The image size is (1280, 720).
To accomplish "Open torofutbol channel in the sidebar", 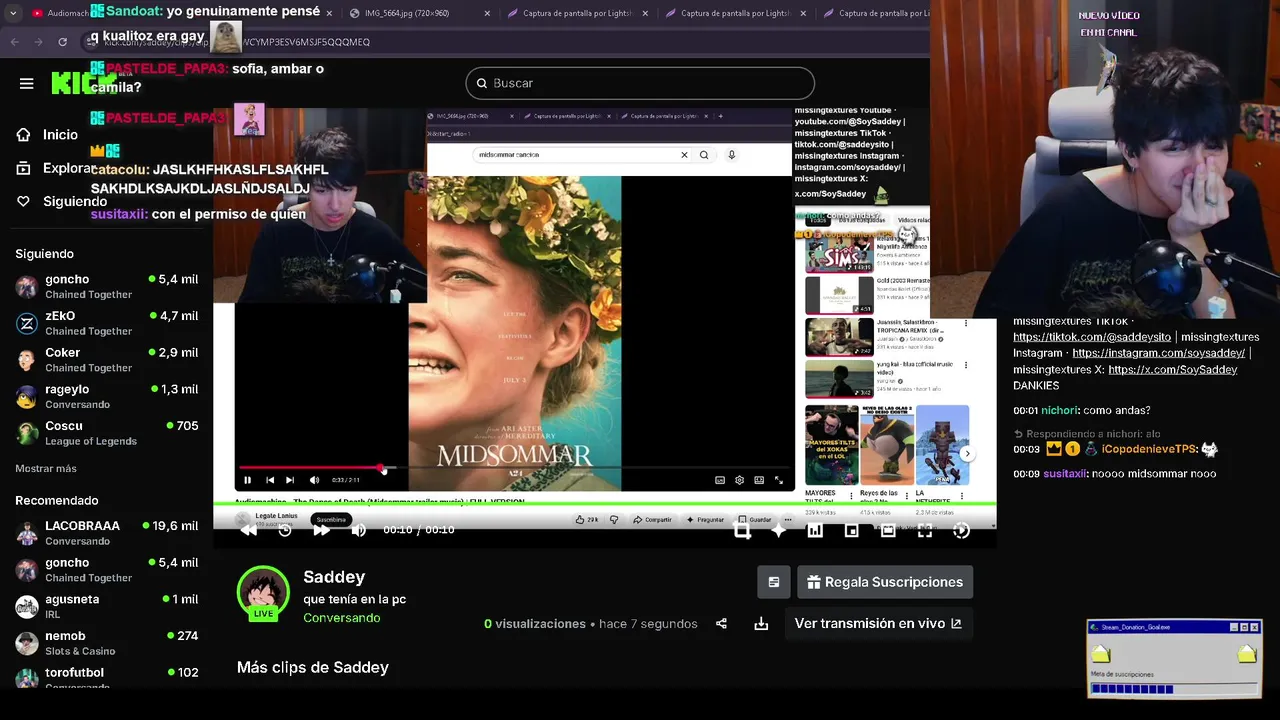I will pos(107,678).
